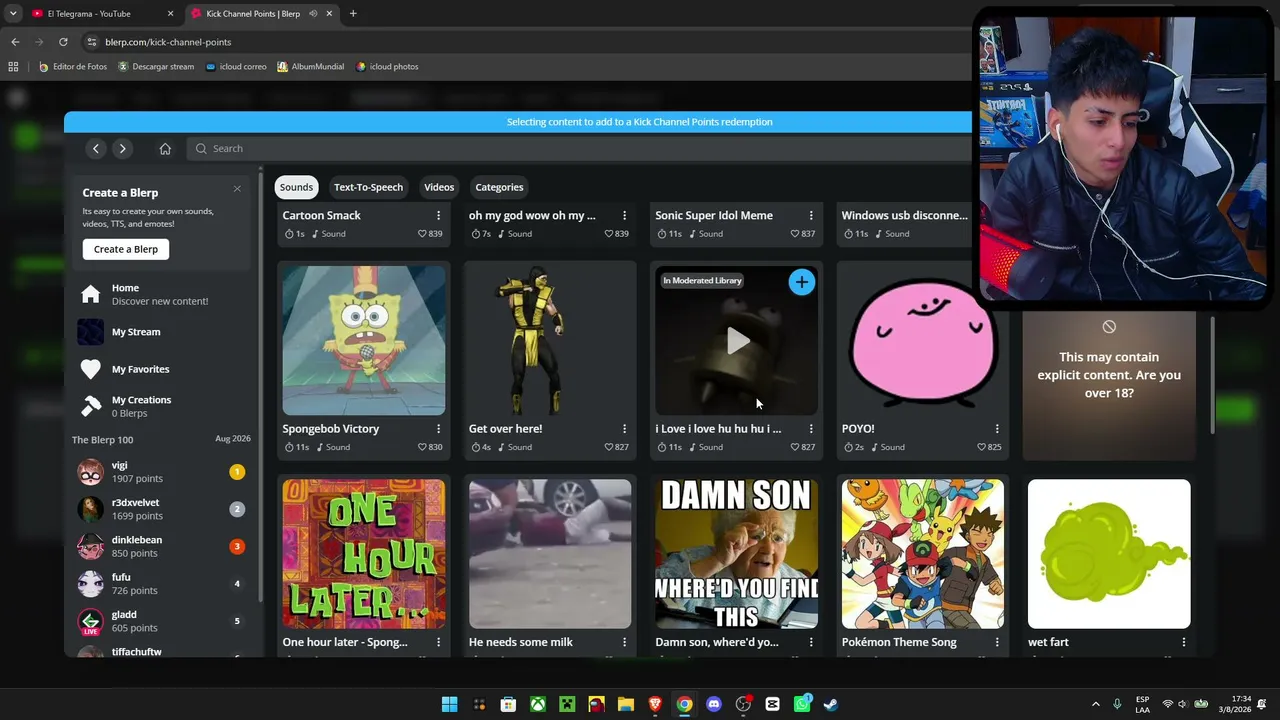1280x720 pixels.
Task: Like POYO! with heart icon
Action: (x=982, y=447)
